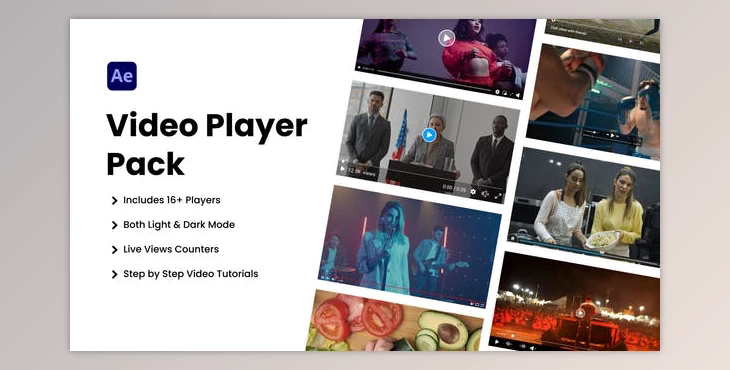Click the chevron before Live Views Counters

[x=114, y=250]
